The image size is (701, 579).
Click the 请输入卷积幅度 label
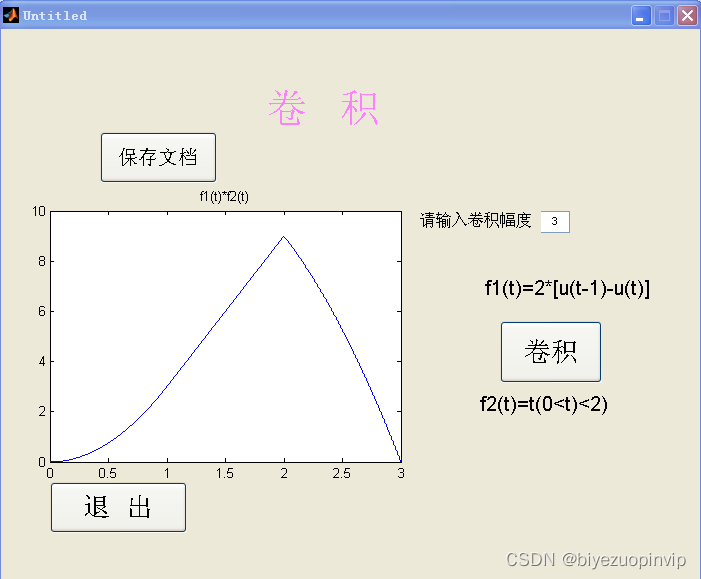tap(476, 220)
